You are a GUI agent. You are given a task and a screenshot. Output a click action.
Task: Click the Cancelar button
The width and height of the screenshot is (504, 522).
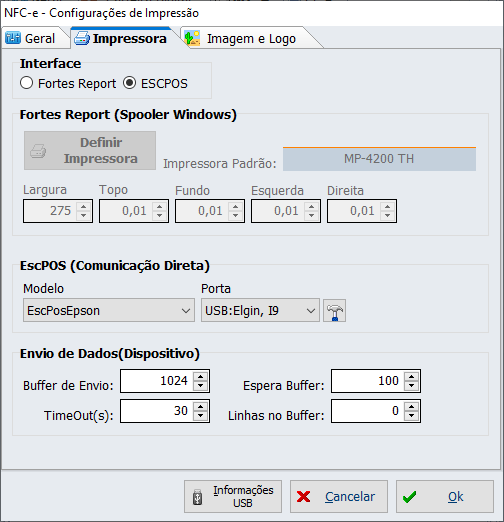pos(339,496)
